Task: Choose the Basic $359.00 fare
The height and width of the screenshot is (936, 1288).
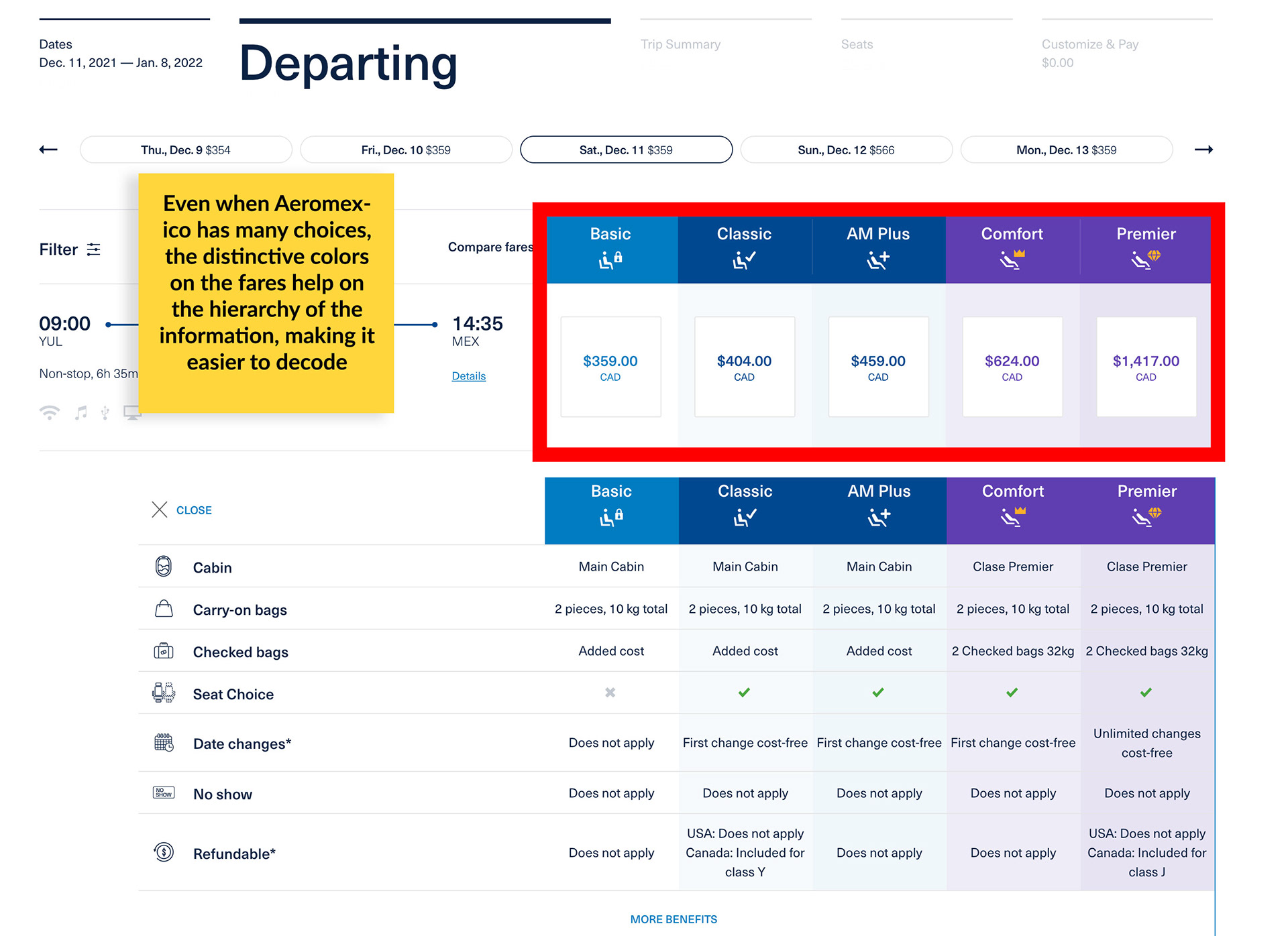Action: tap(610, 367)
